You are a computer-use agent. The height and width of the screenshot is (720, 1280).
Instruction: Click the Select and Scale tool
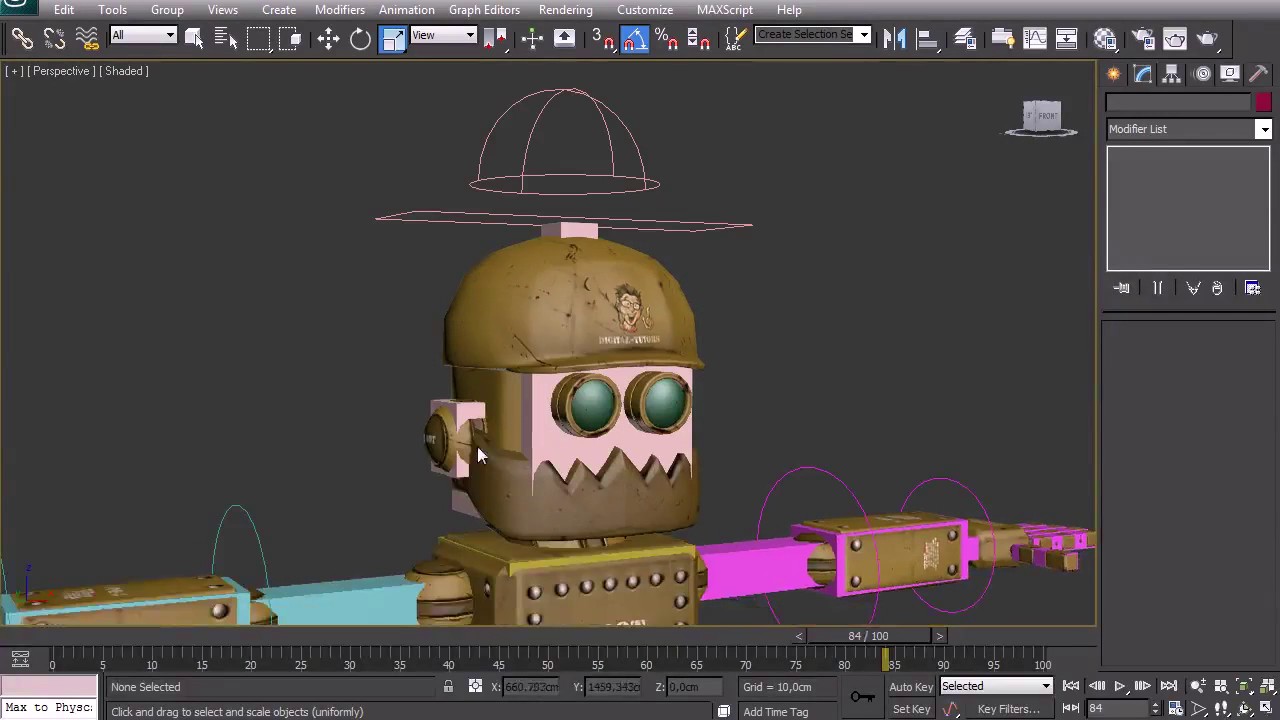[393, 39]
